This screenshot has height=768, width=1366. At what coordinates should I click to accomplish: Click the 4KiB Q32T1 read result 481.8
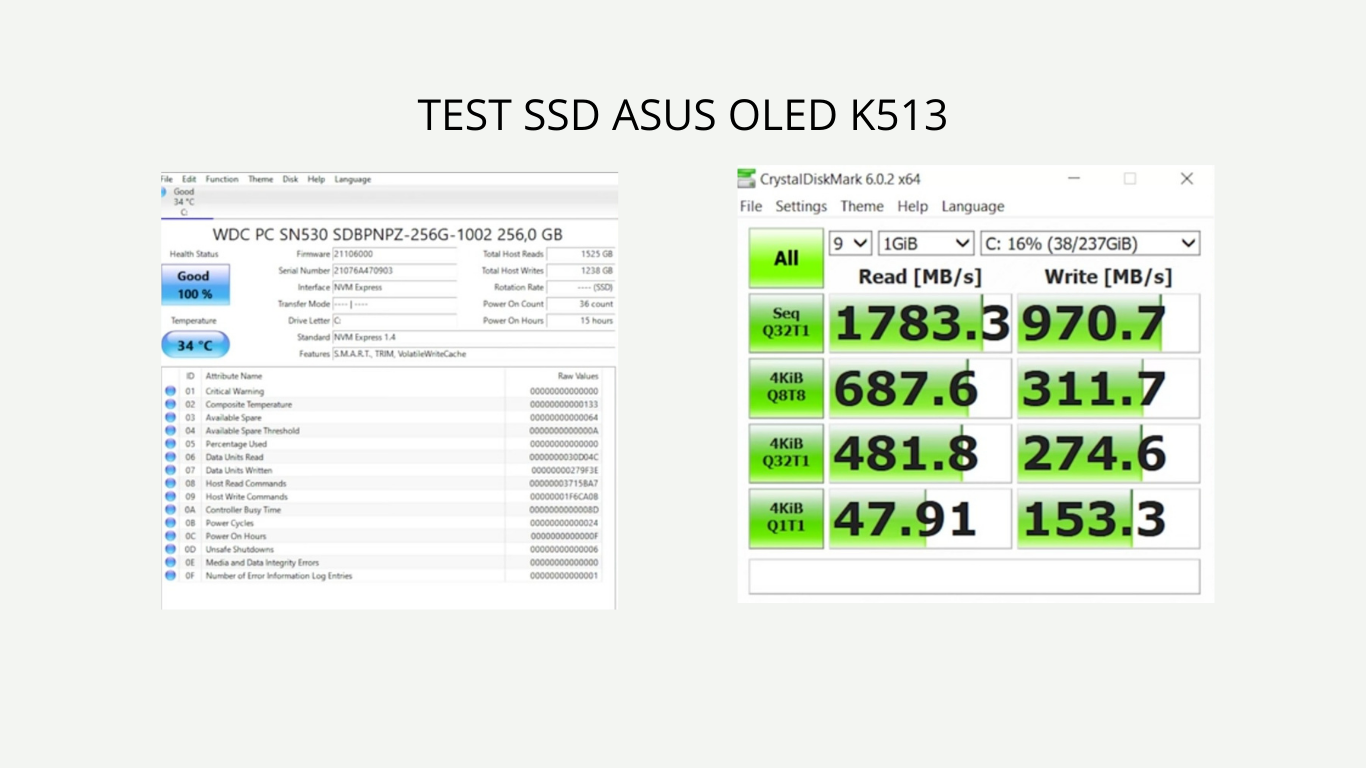coord(920,454)
